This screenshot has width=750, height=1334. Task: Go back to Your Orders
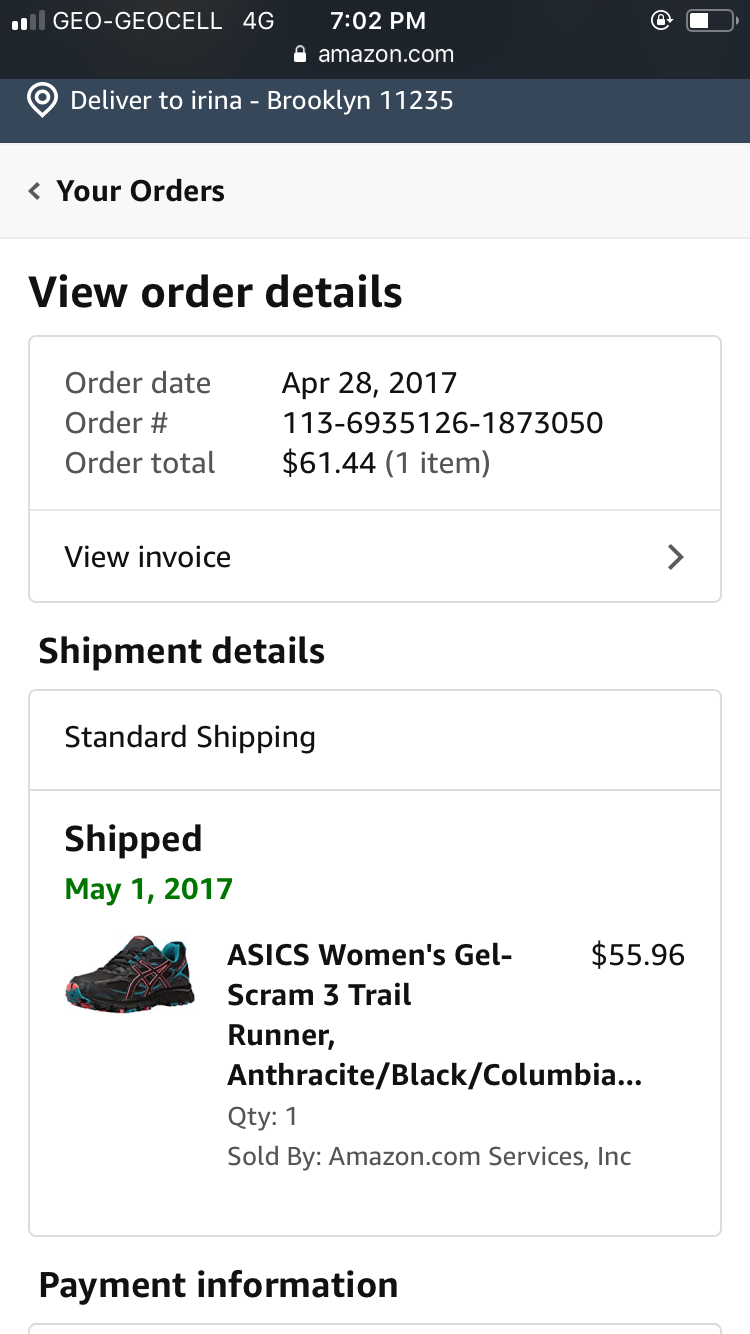click(x=140, y=191)
